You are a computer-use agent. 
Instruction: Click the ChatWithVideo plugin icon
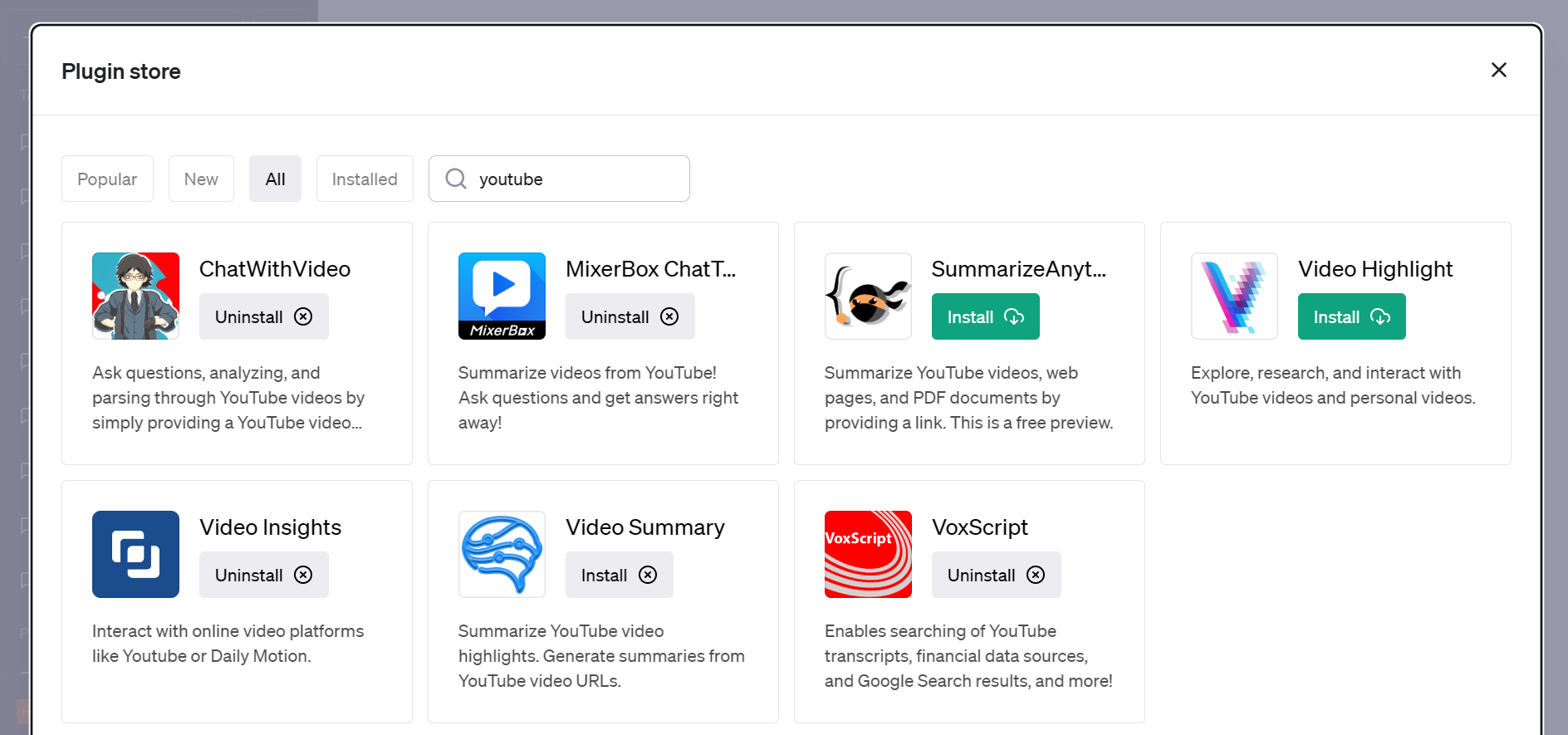135,296
